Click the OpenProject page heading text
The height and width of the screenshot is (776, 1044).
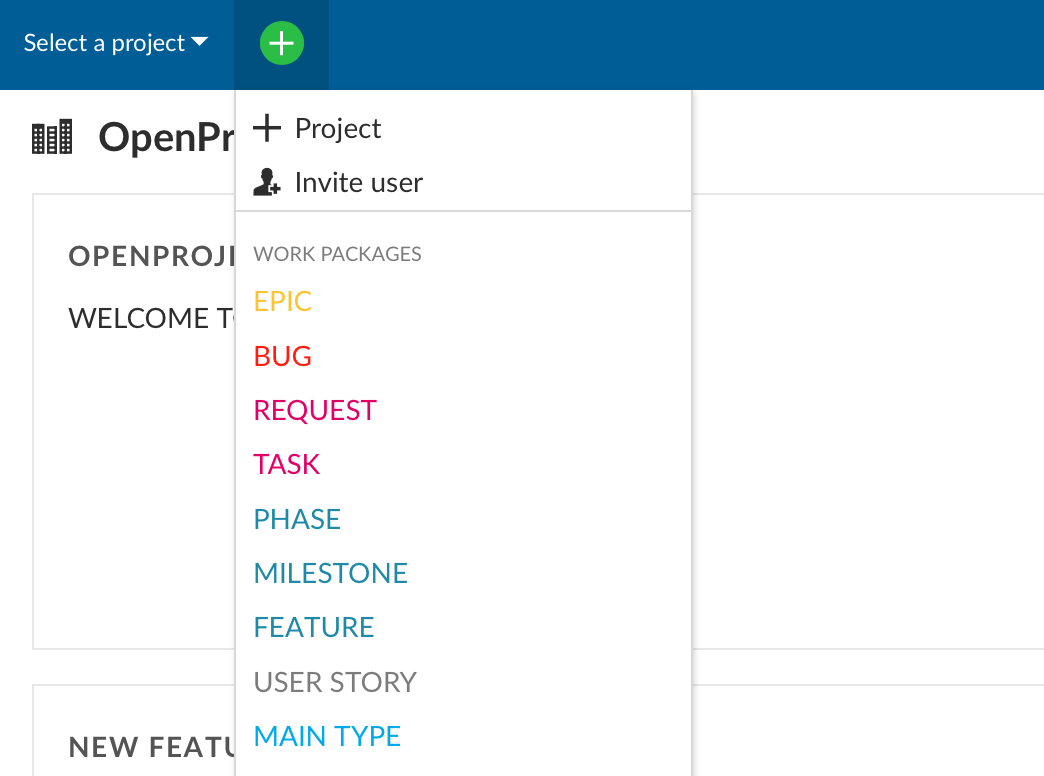166,138
